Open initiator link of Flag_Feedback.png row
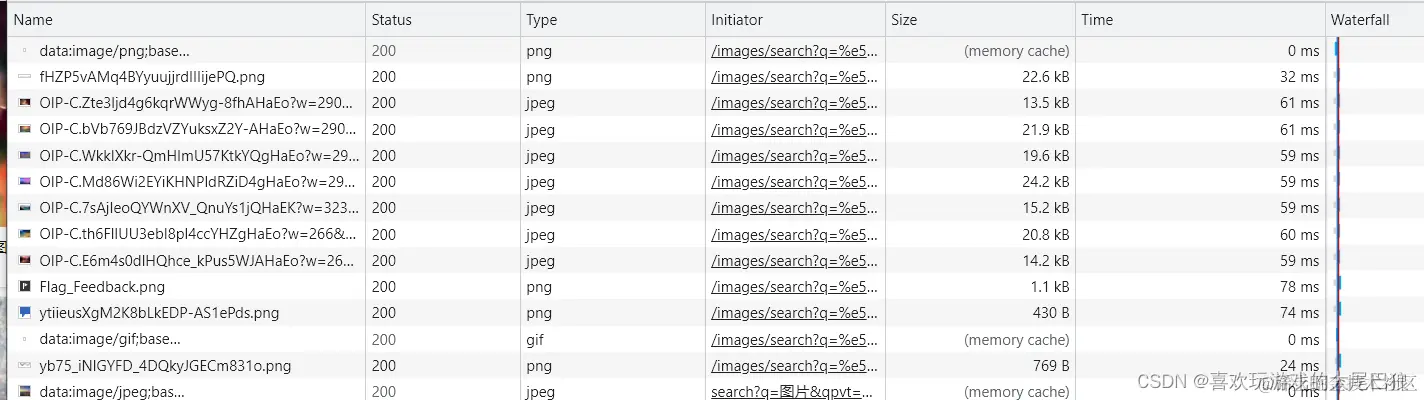The image size is (1424, 400). 795,287
